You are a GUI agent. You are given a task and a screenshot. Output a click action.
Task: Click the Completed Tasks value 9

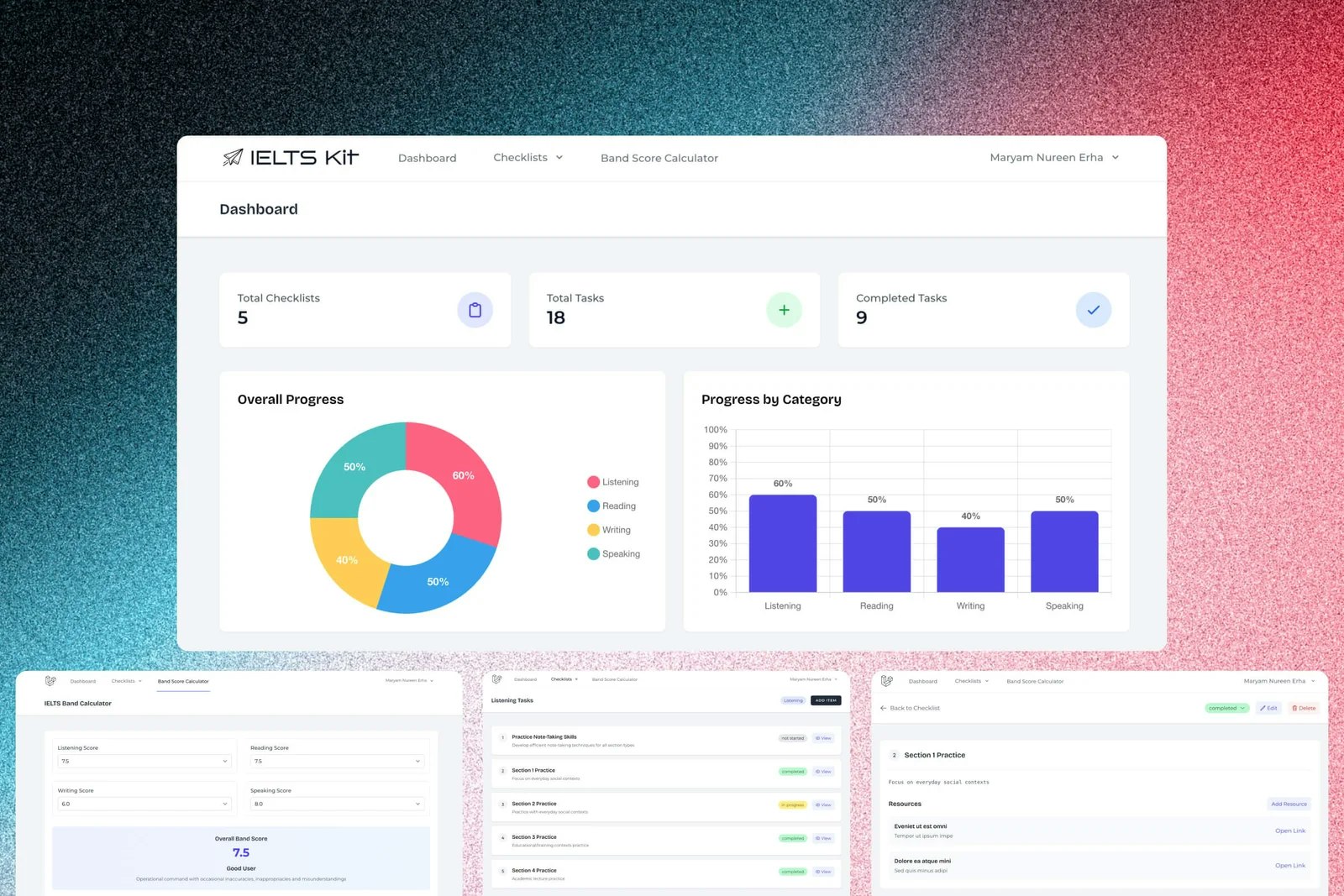click(x=862, y=317)
